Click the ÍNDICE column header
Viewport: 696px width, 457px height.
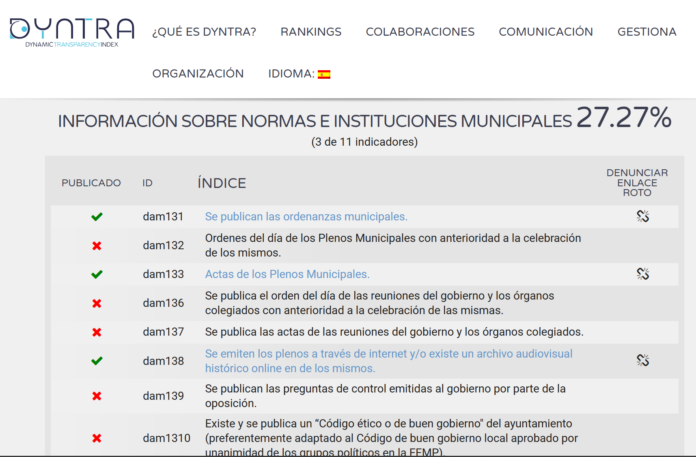coord(221,183)
